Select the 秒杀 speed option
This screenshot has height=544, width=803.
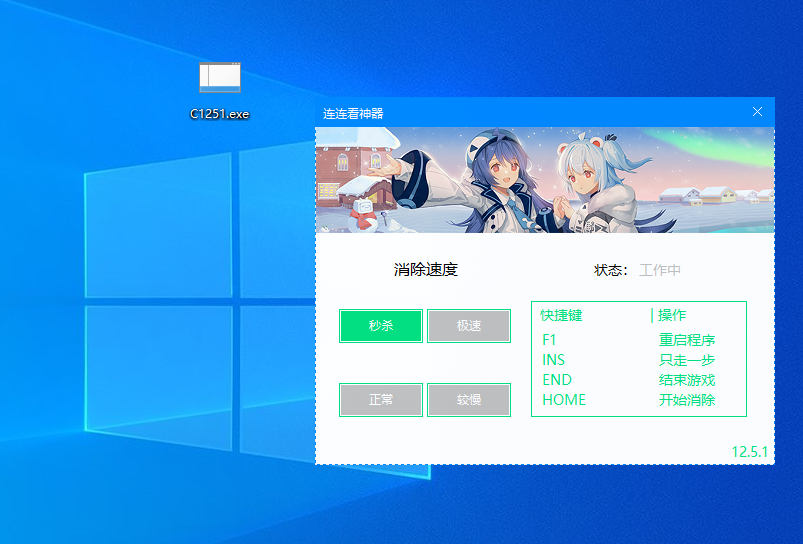381,326
